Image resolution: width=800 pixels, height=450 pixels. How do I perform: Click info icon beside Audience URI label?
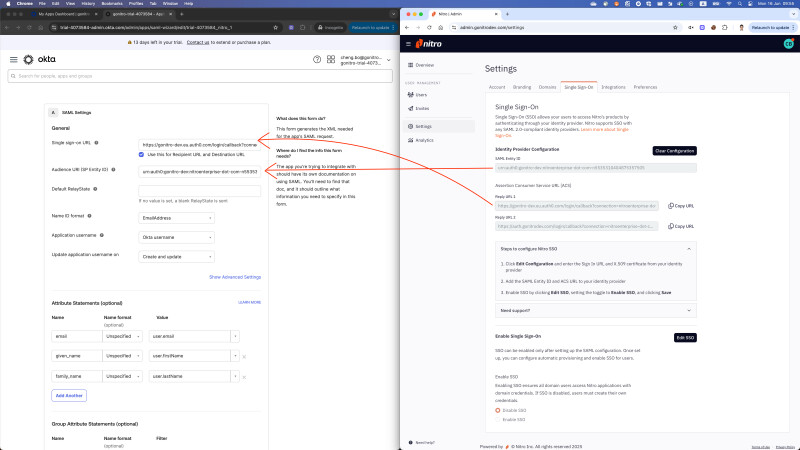point(113,169)
